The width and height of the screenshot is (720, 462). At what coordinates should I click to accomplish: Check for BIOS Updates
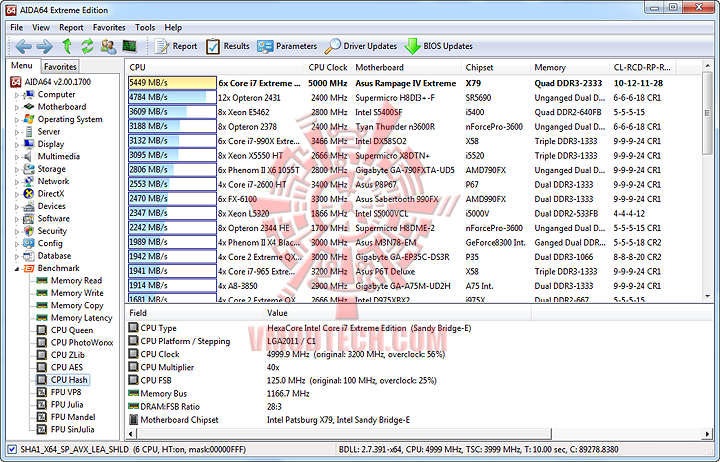(439, 46)
